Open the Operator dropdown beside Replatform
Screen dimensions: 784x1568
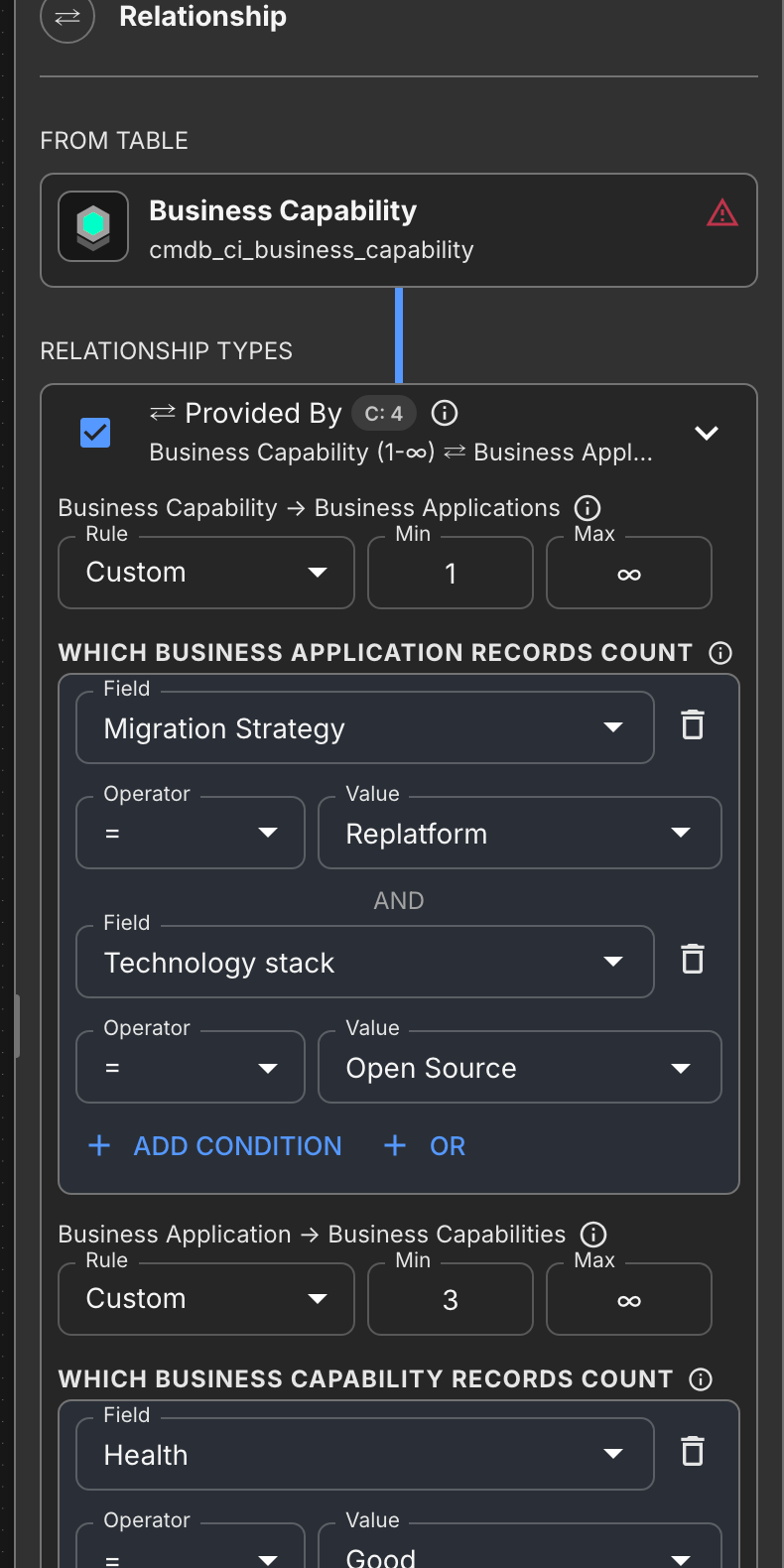[x=191, y=833]
